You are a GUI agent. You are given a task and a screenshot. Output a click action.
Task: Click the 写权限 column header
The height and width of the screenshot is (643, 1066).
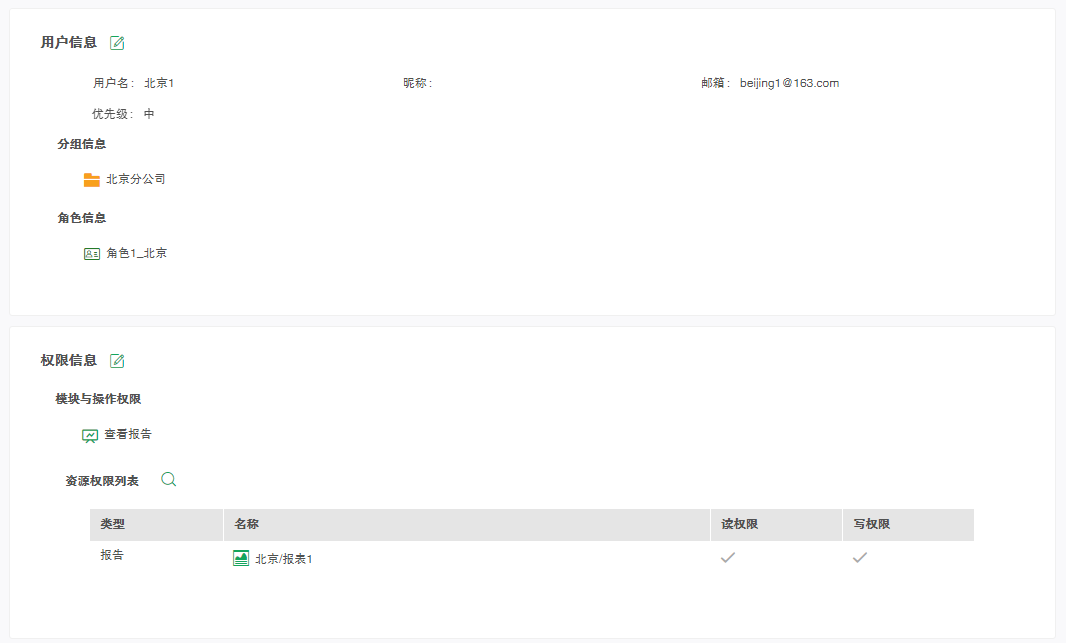tap(872, 524)
